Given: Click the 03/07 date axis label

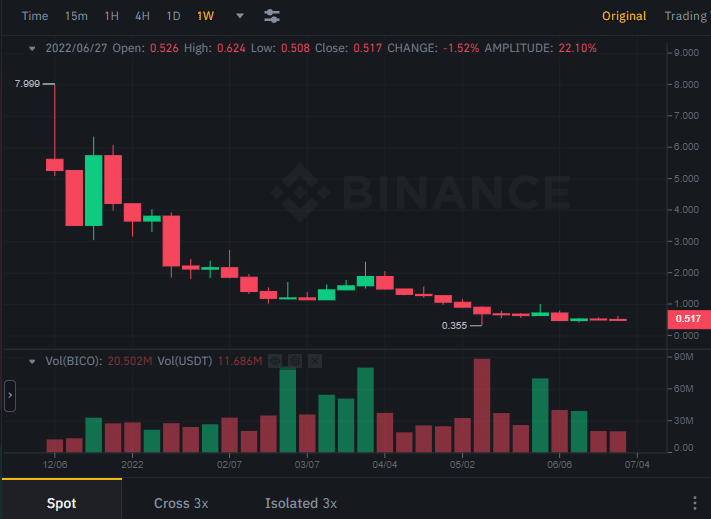Looking at the screenshot, I should 307,465.
